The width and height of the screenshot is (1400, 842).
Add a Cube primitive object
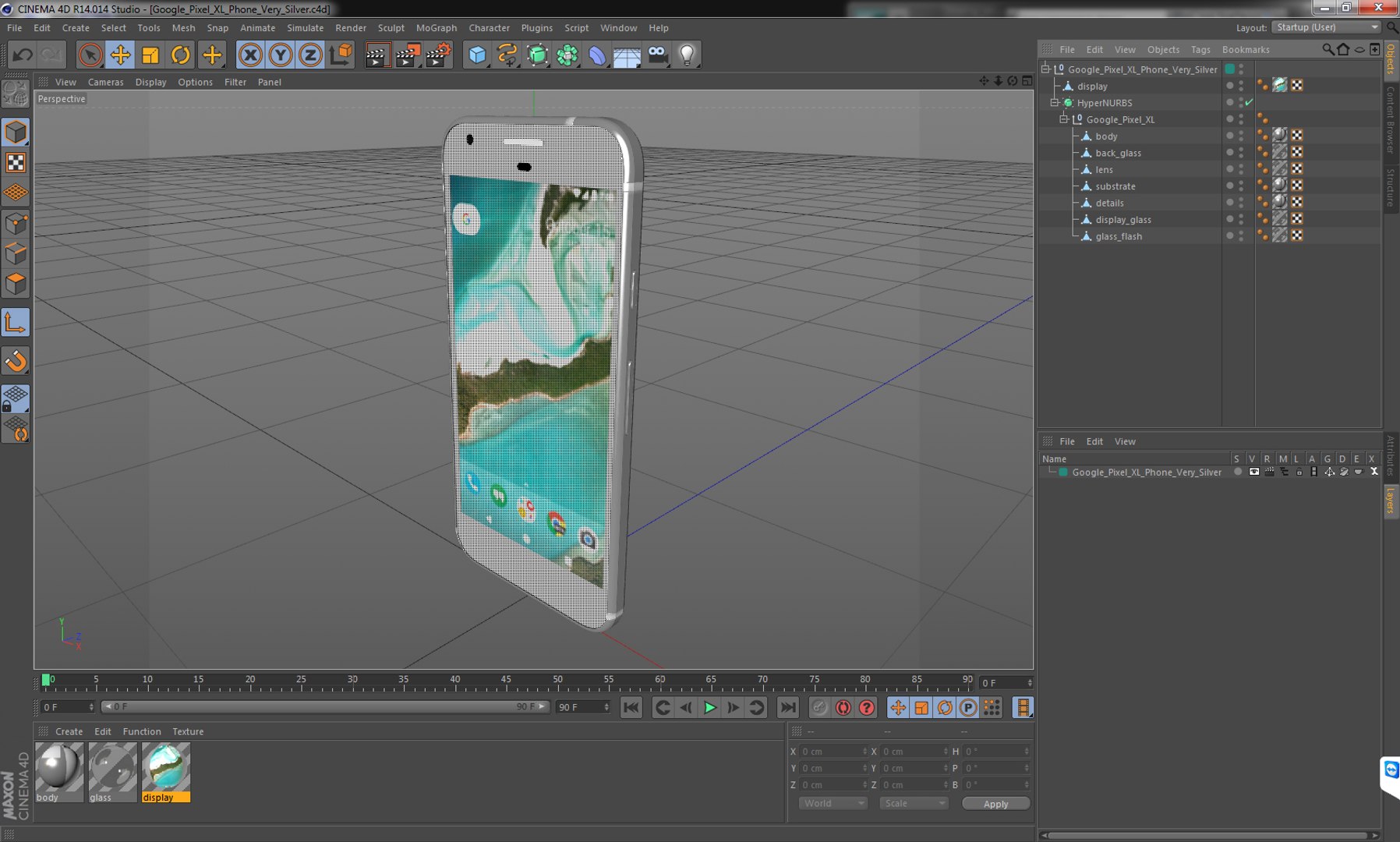pyautogui.click(x=478, y=55)
